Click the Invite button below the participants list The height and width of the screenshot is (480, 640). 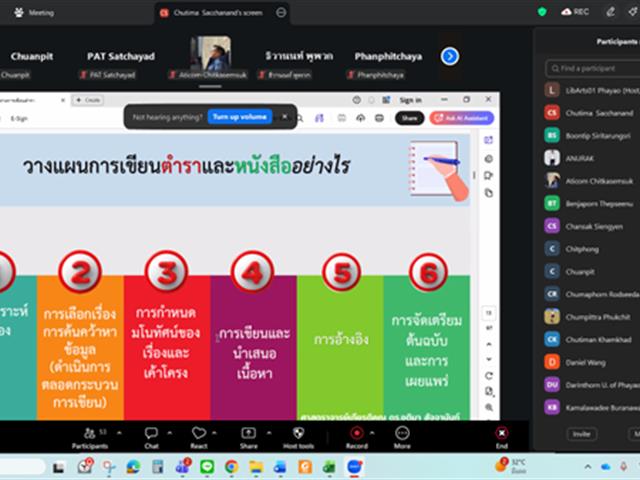coord(582,434)
